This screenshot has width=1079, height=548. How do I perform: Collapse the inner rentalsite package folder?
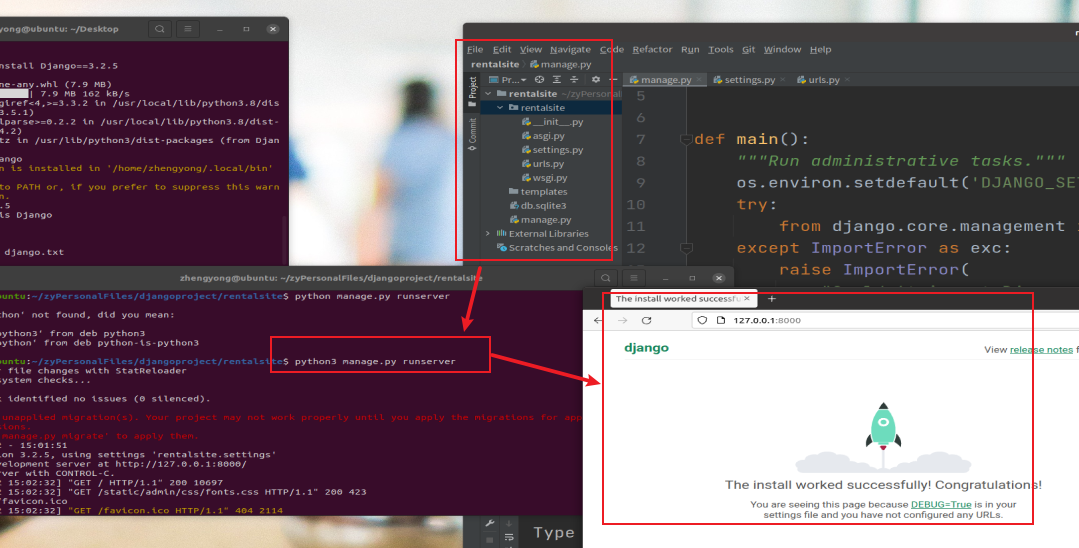(501, 107)
